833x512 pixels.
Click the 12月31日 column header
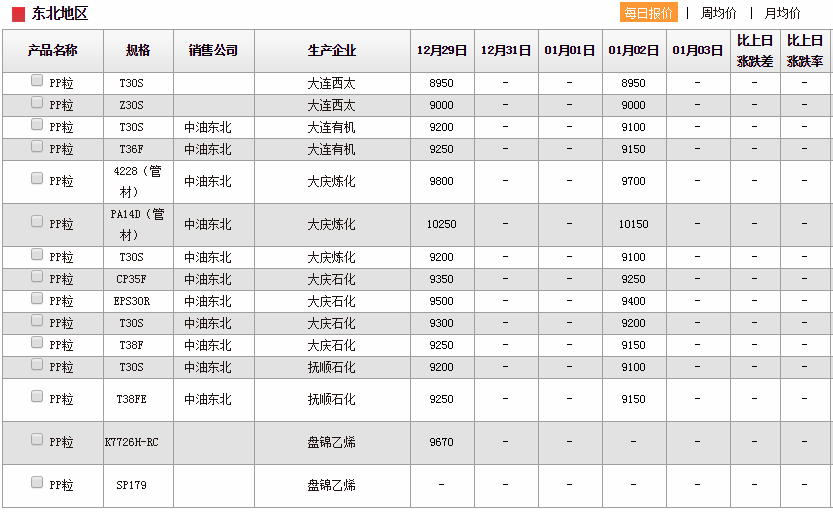506,51
